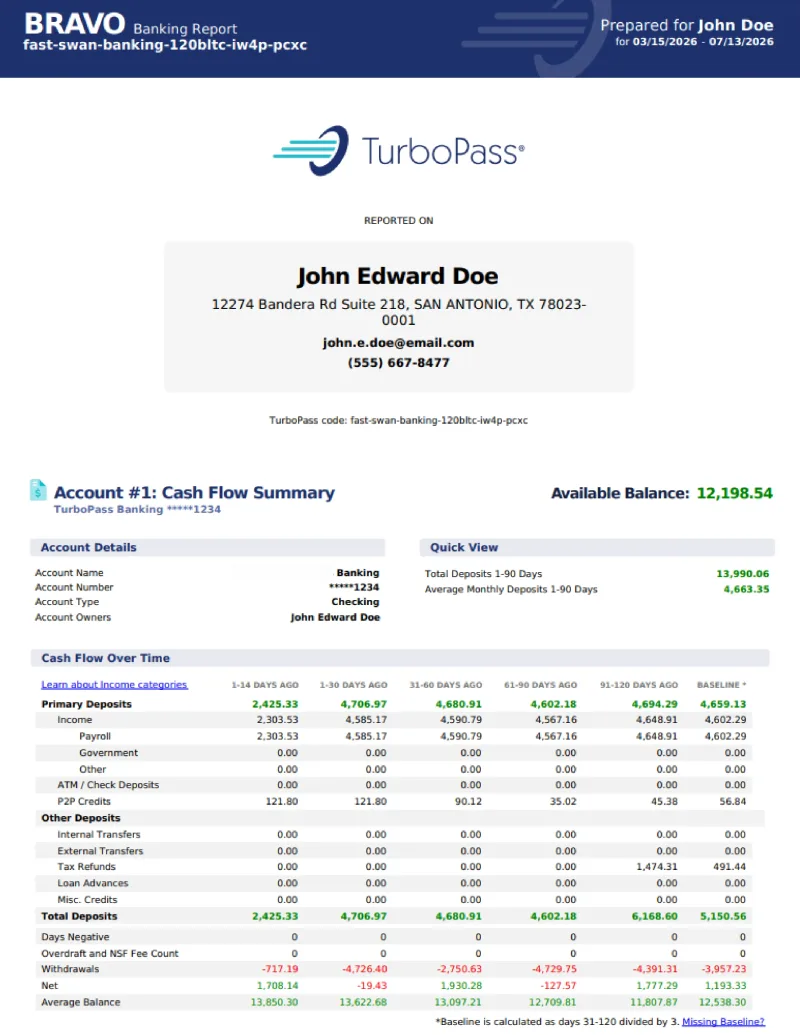Click the date range 03/15/2026 - 07/13/2026
The height and width of the screenshot is (1035, 800).
pyautogui.click(x=703, y=42)
